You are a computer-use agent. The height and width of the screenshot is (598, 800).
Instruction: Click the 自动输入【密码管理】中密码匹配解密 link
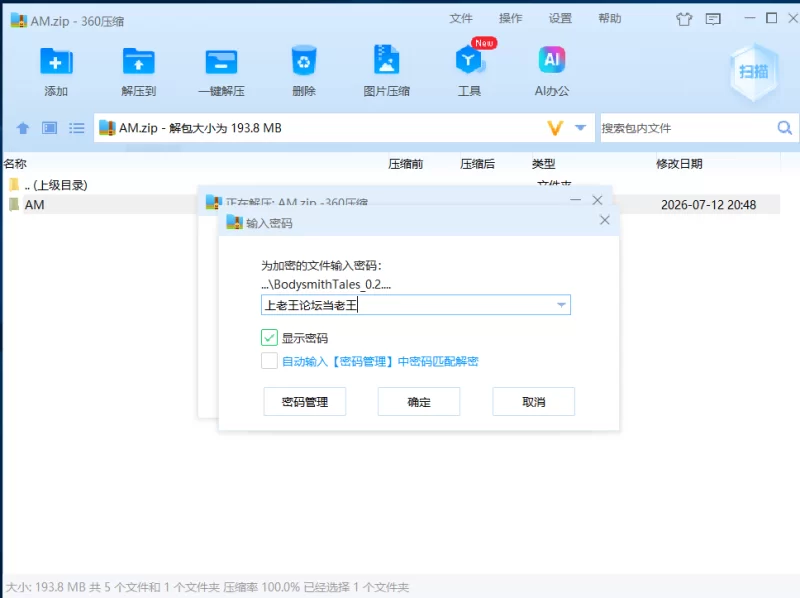pyautogui.click(x=380, y=361)
